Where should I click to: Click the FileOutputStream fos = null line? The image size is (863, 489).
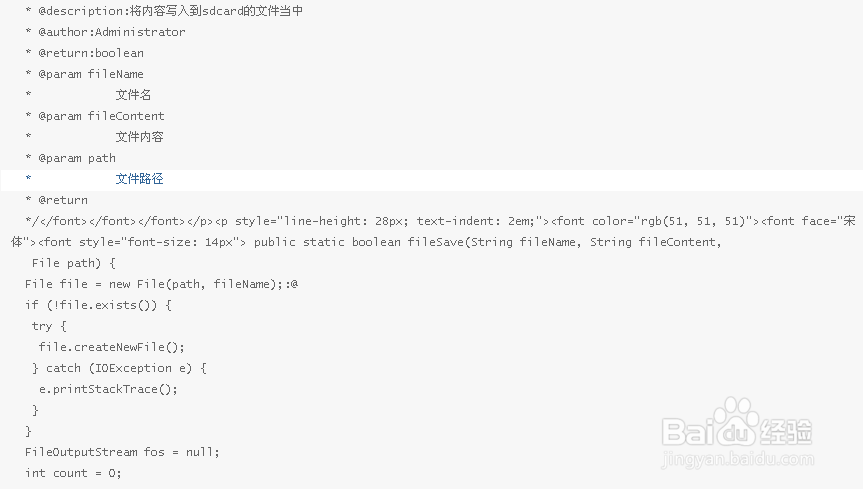point(122,452)
